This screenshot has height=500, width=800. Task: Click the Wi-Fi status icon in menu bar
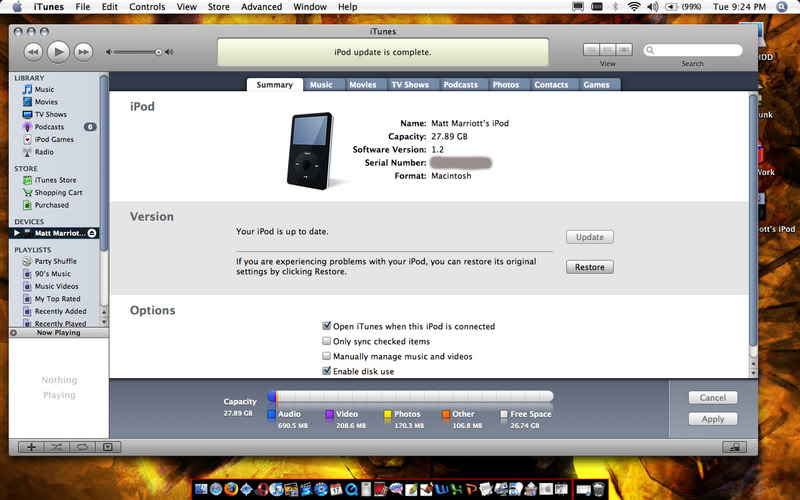634,7
